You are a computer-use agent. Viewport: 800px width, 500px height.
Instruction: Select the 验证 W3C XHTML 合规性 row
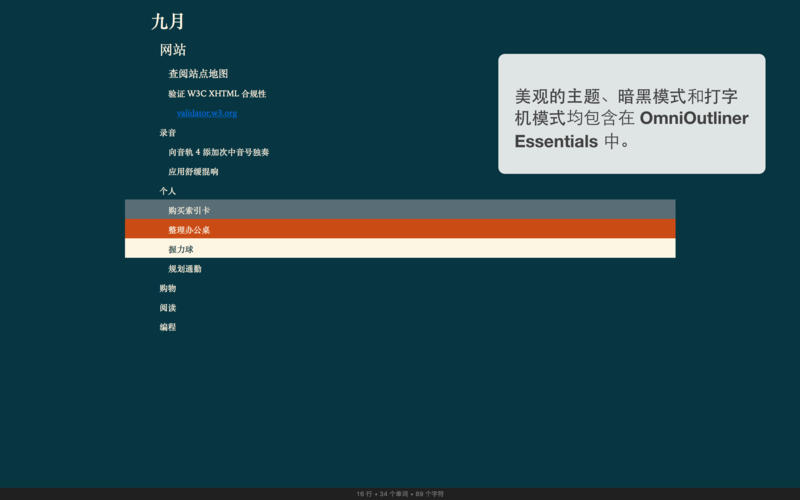(x=217, y=94)
